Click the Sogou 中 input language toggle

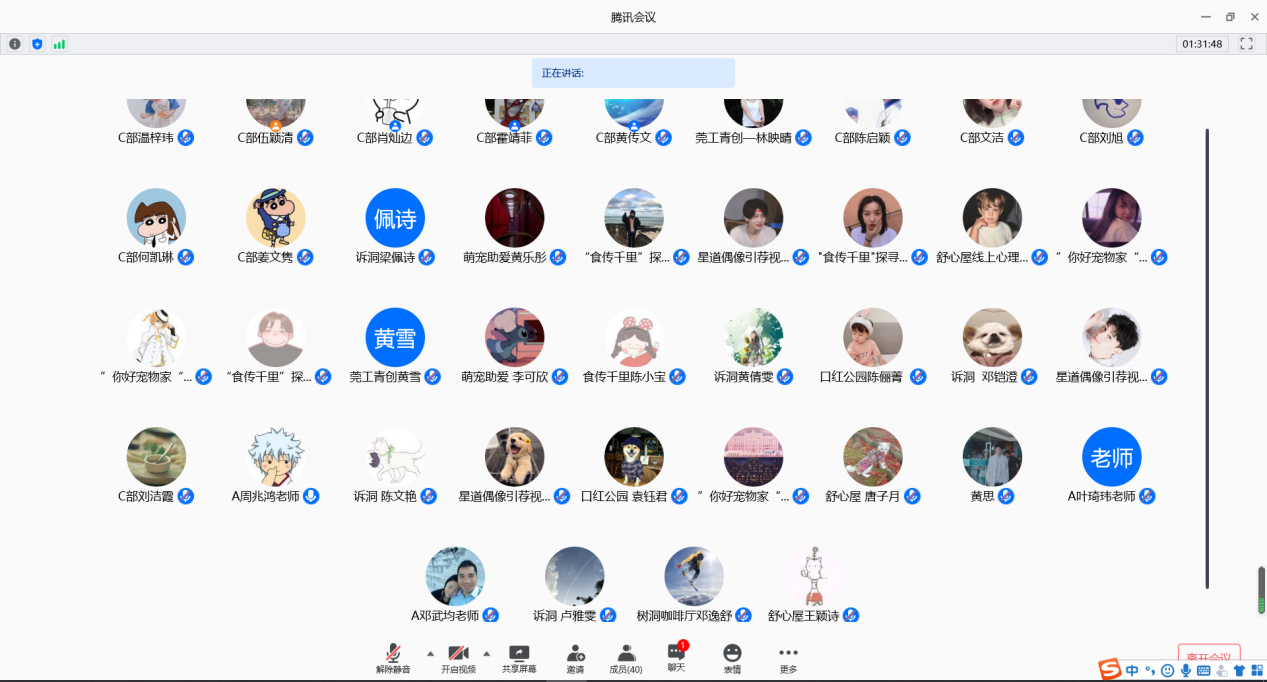click(1132, 670)
